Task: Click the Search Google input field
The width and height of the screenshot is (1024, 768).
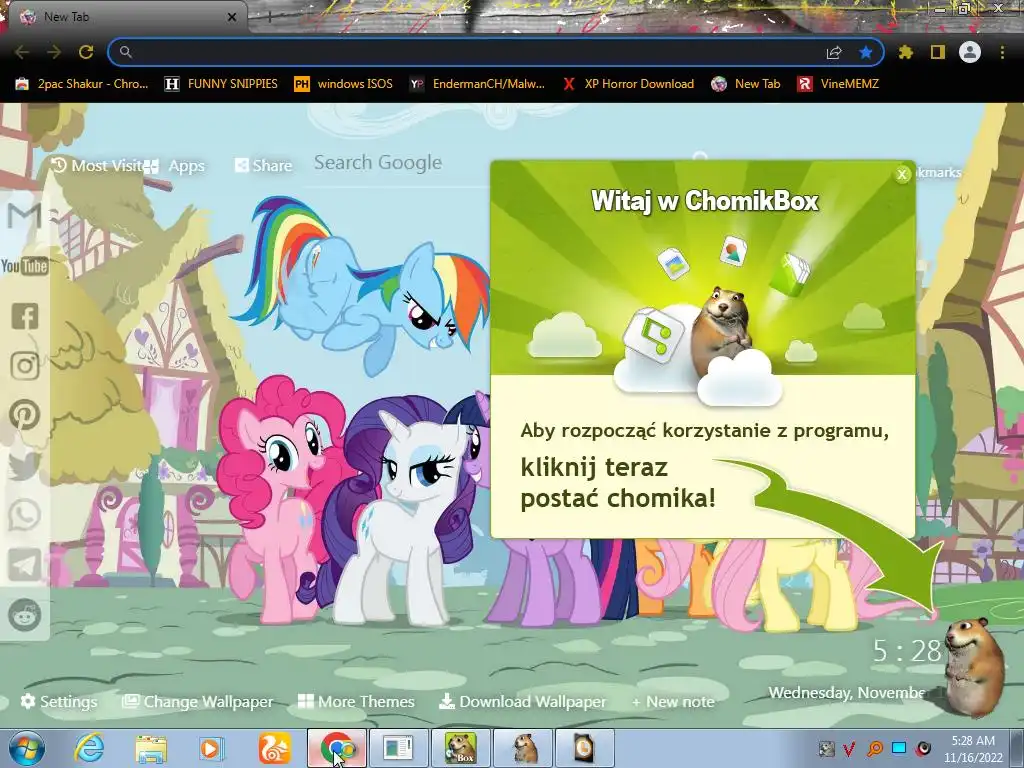Action: click(x=398, y=163)
